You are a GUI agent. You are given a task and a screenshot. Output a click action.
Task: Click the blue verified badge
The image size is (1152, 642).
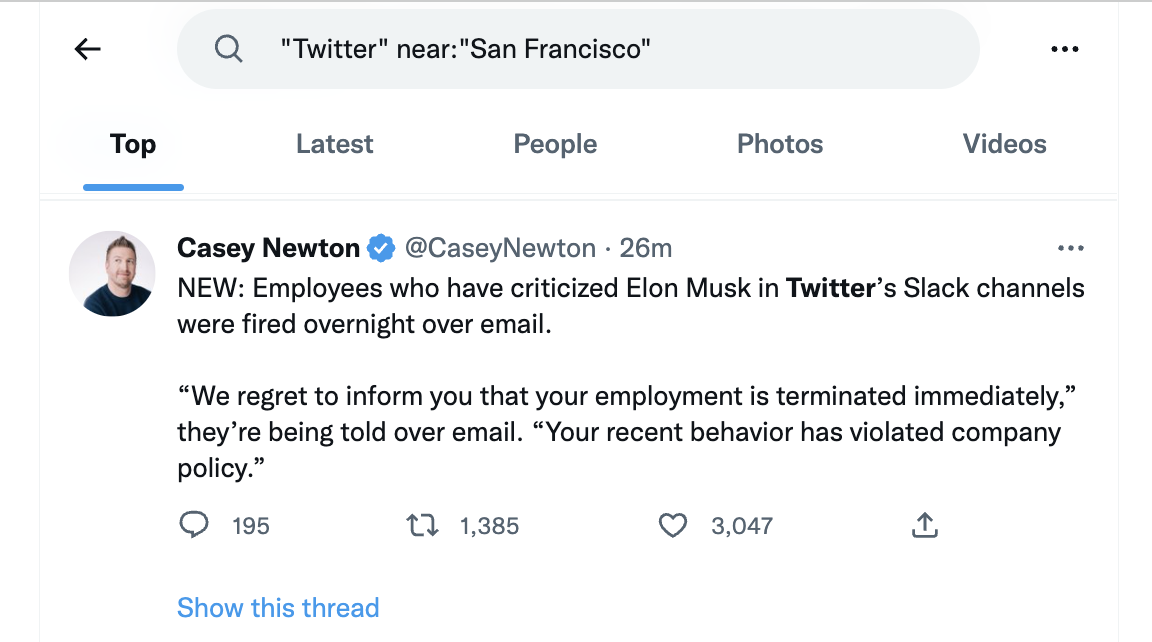point(381,248)
